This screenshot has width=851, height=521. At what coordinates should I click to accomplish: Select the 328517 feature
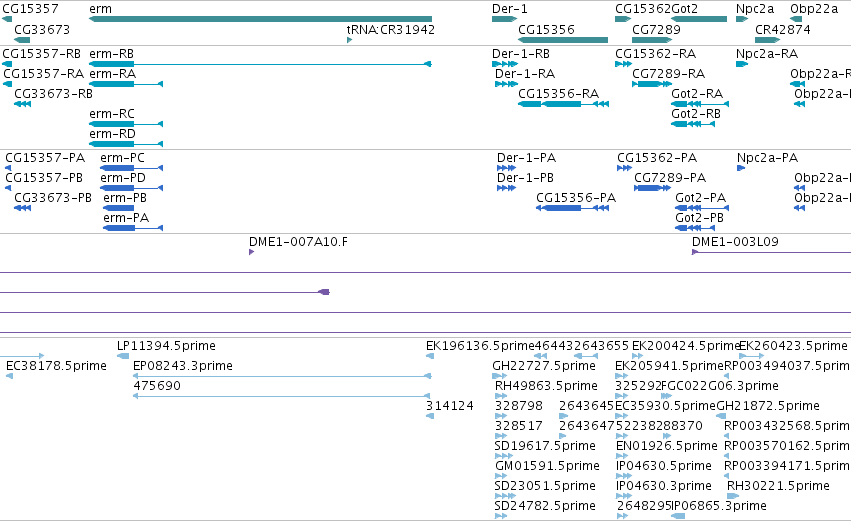[519, 426]
